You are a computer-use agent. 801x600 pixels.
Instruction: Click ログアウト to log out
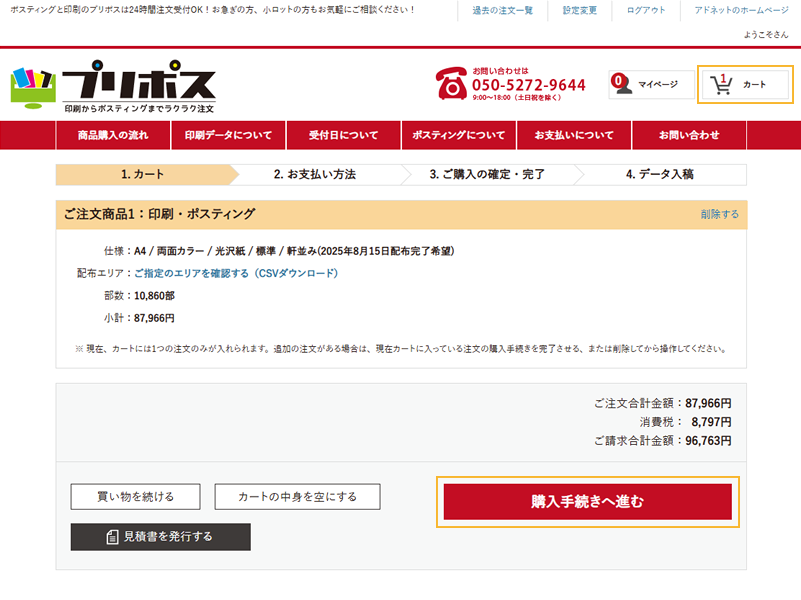pyautogui.click(x=646, y=10)
